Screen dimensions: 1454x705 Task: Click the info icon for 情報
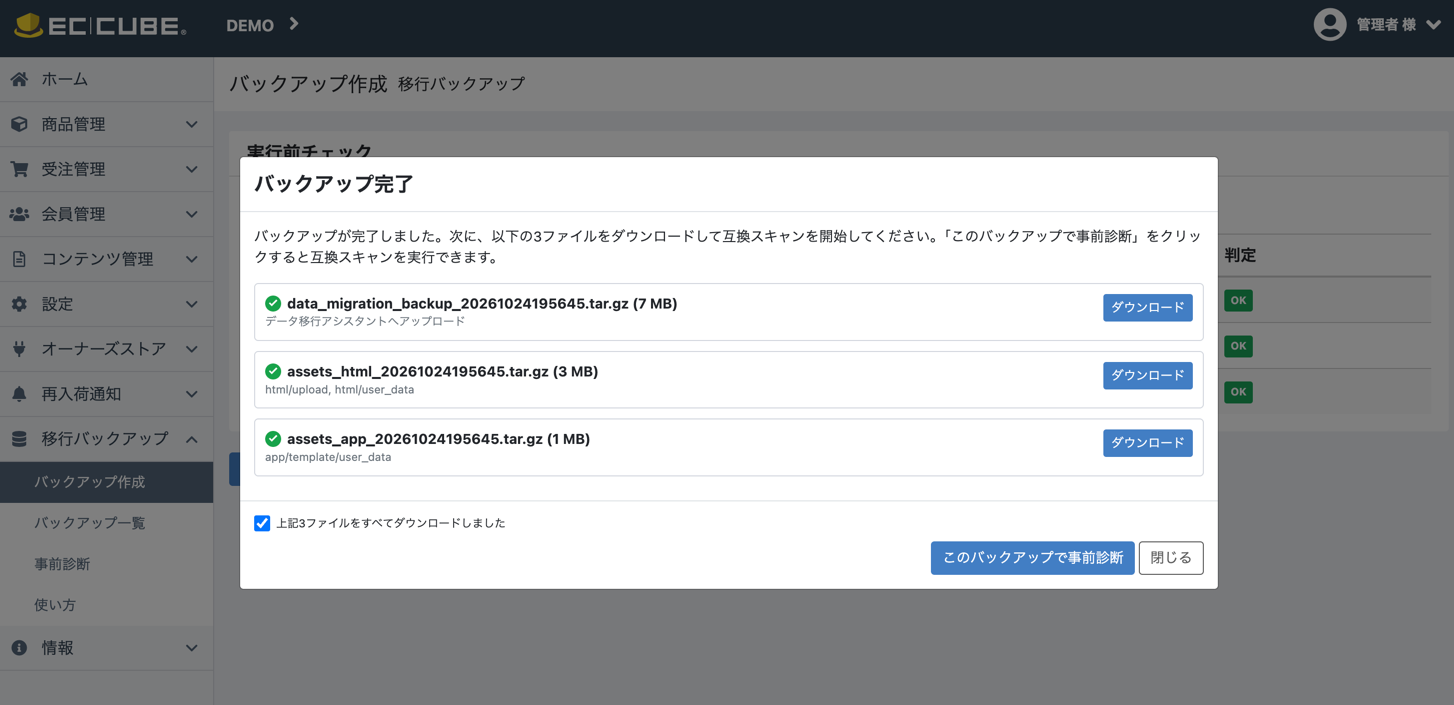19,648
